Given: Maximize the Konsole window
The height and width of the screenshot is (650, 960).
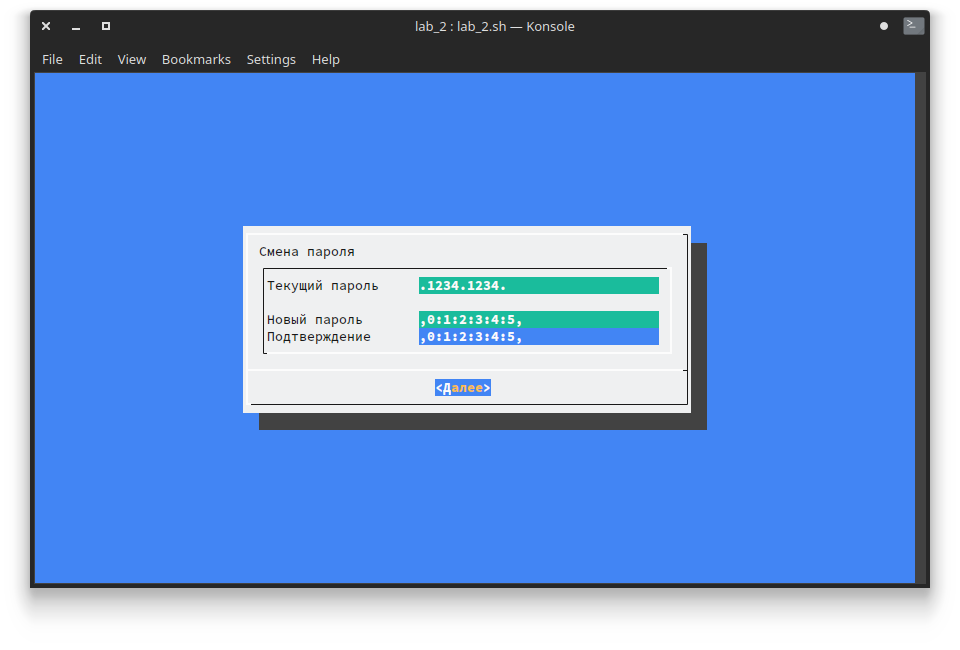Looking at the screenshot, I should pyautogui.click(x=106, y=26).
